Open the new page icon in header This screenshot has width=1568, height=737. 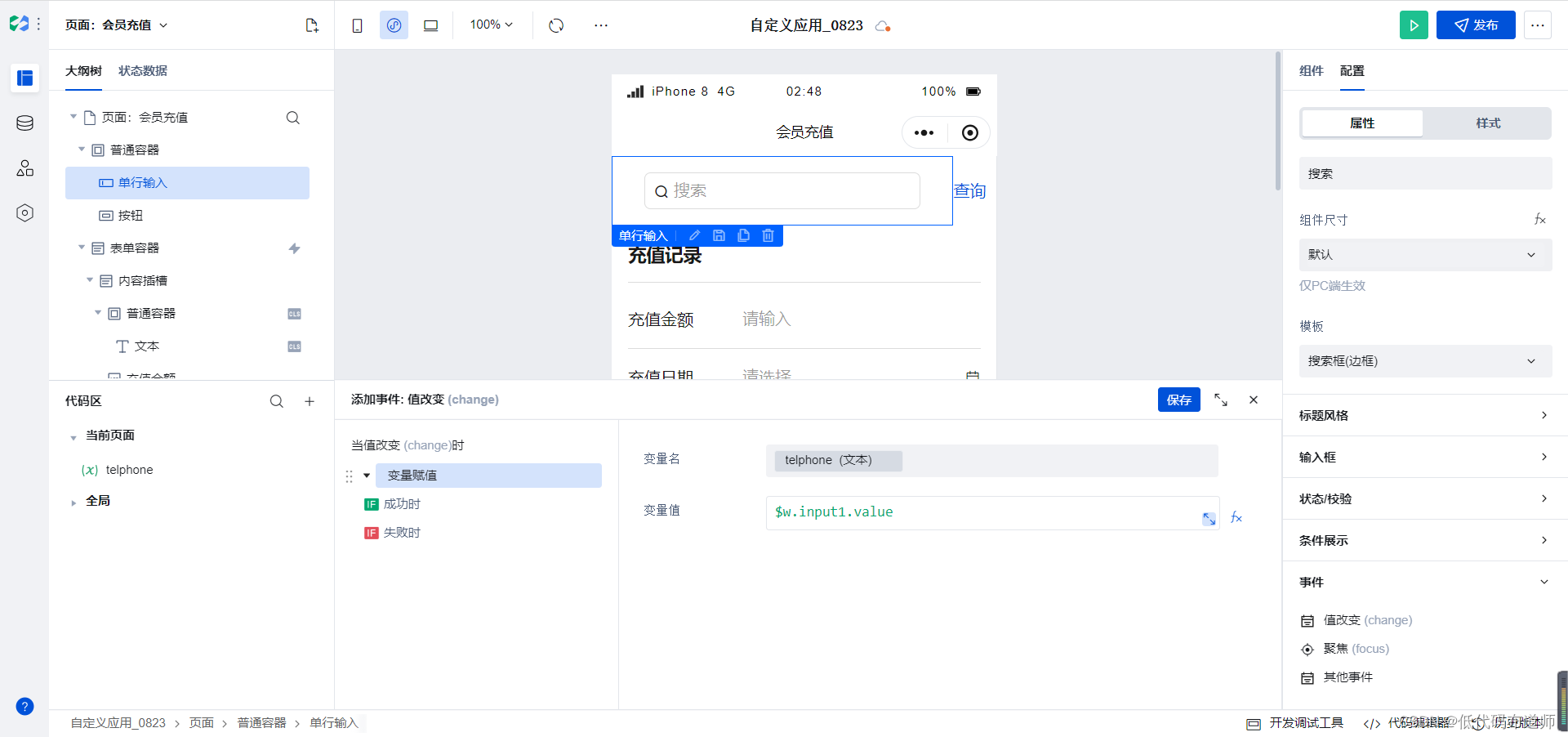point(311,25)
